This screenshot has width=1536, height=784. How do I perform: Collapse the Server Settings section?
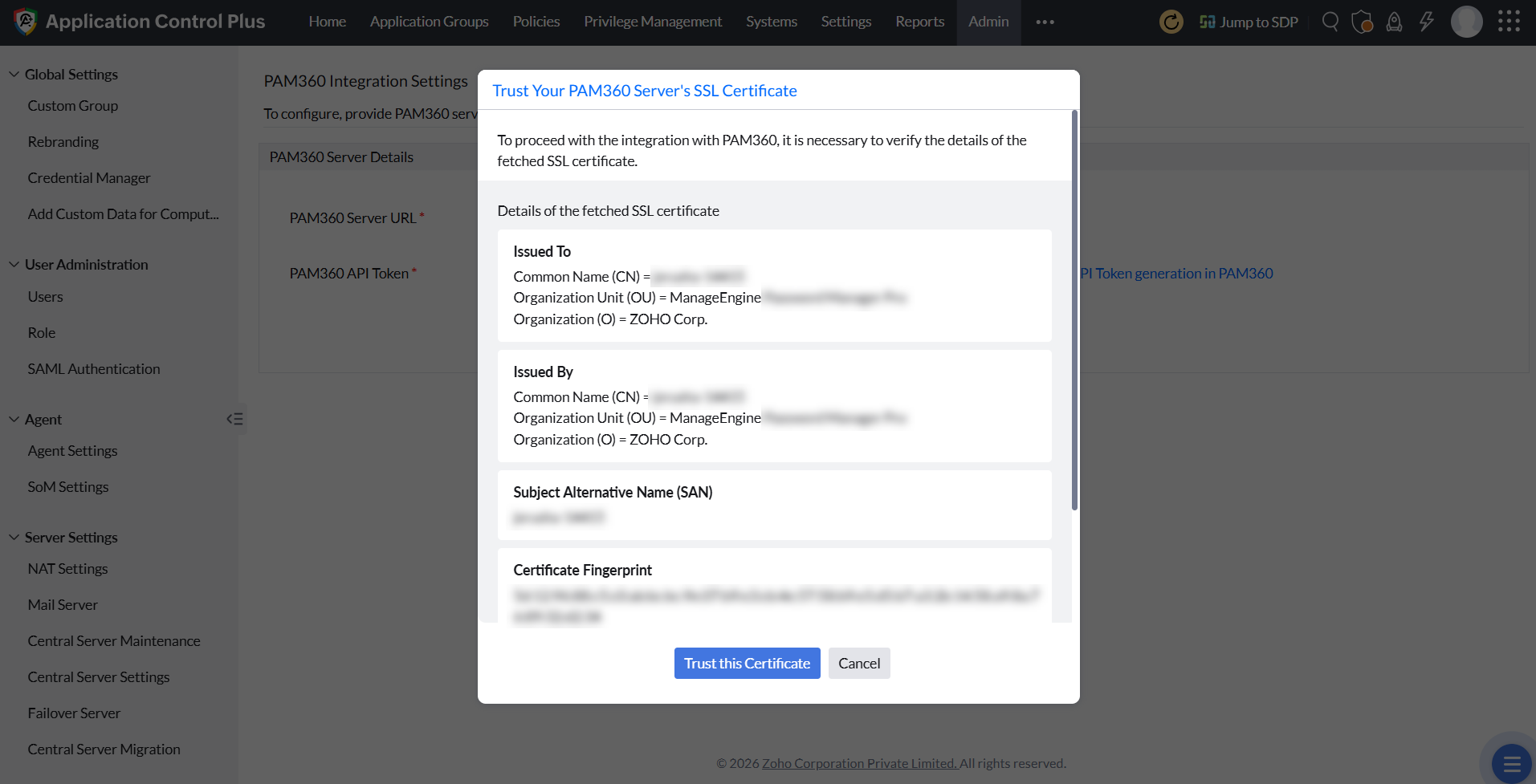pos(14,537)
